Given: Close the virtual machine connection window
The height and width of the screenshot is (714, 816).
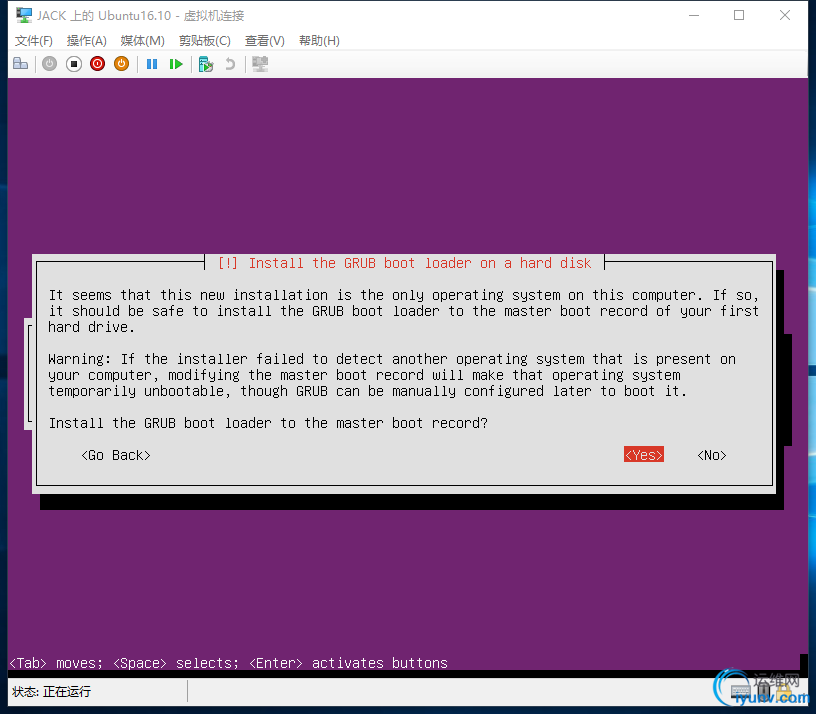Looking at the screenshot, I should coord(785,16).
